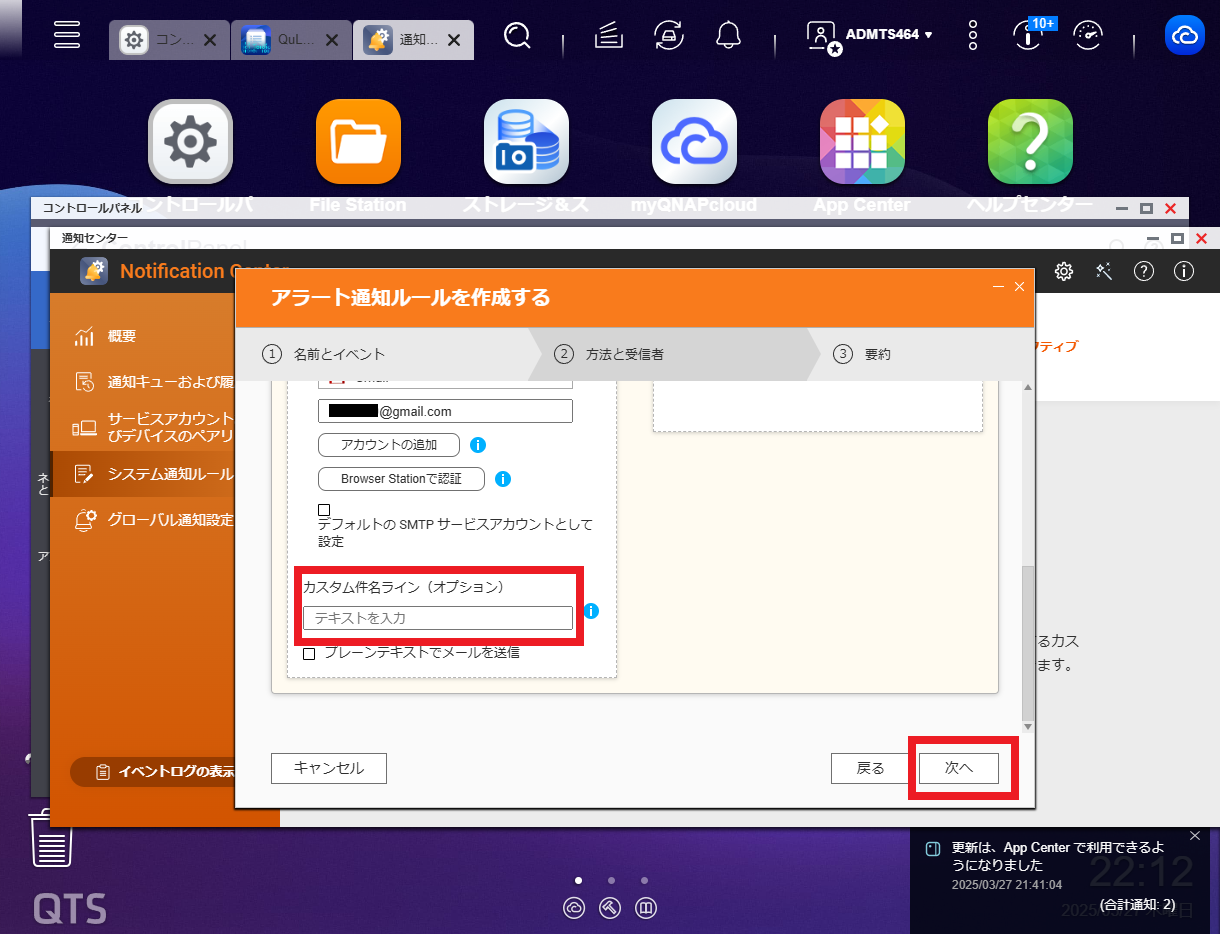1220x934 pixels.
Task: Click the search magnifier icon
Action: pyautogui.click(x=517, y=37)
